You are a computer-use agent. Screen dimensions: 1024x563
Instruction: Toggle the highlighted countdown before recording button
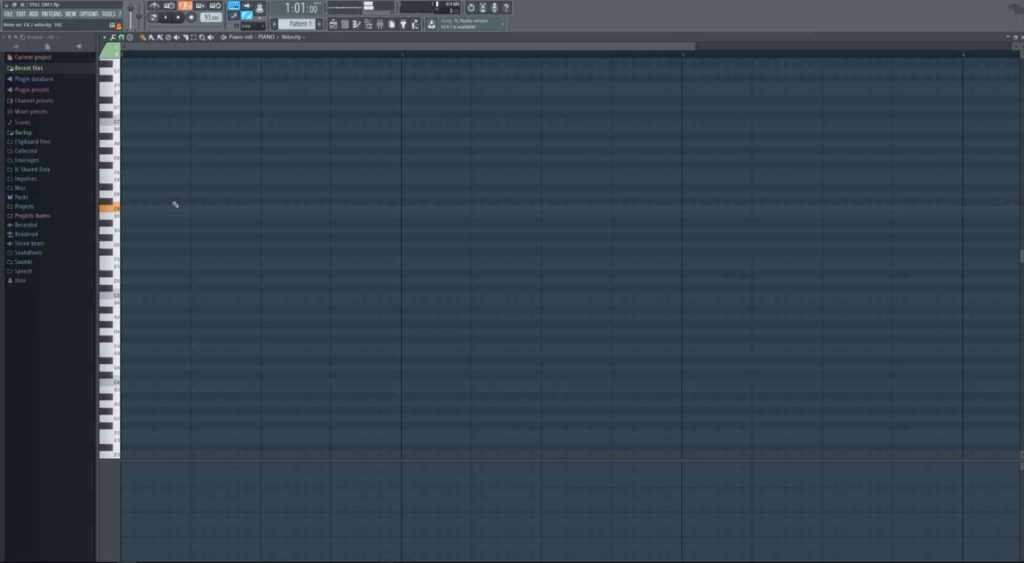point(185,5)
